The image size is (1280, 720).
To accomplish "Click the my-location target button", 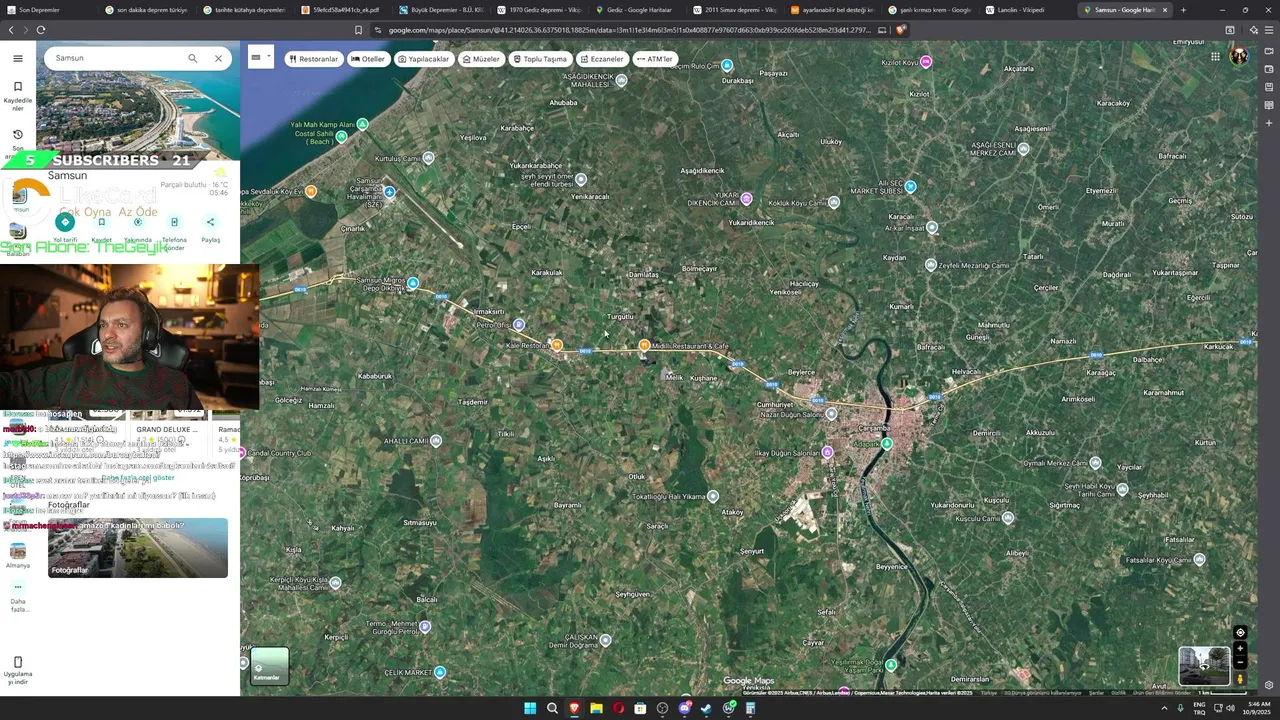I will [x=1240, y=632].
